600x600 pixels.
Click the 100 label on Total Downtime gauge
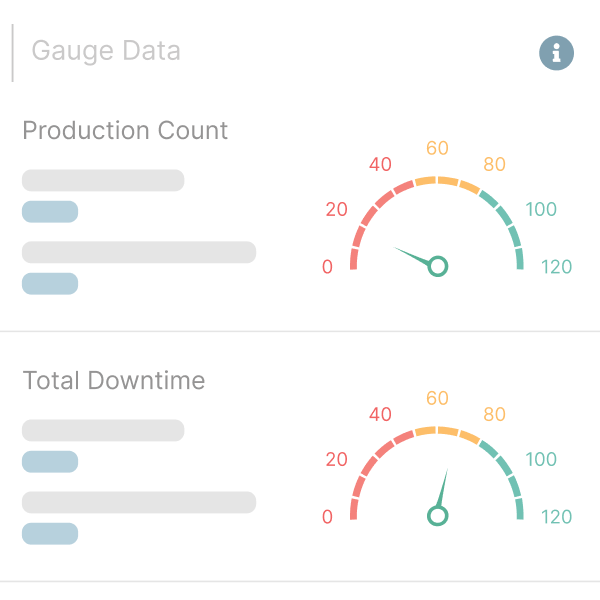[x=541, y=460]
